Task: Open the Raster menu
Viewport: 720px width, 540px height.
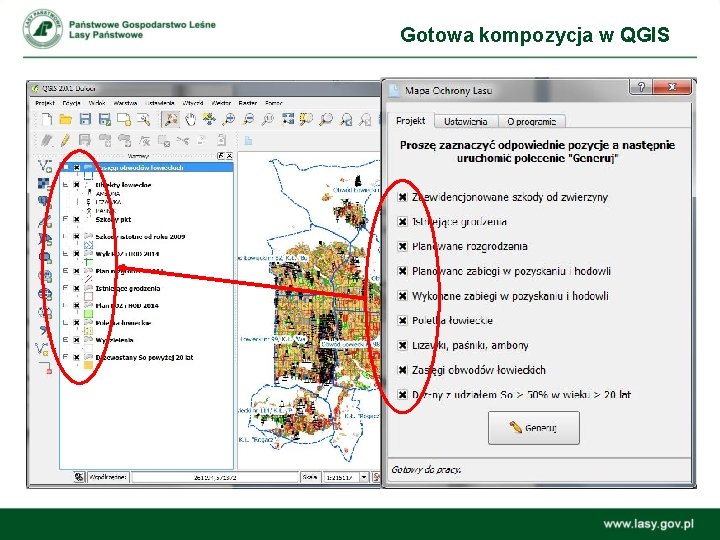Action: point(248,103)
